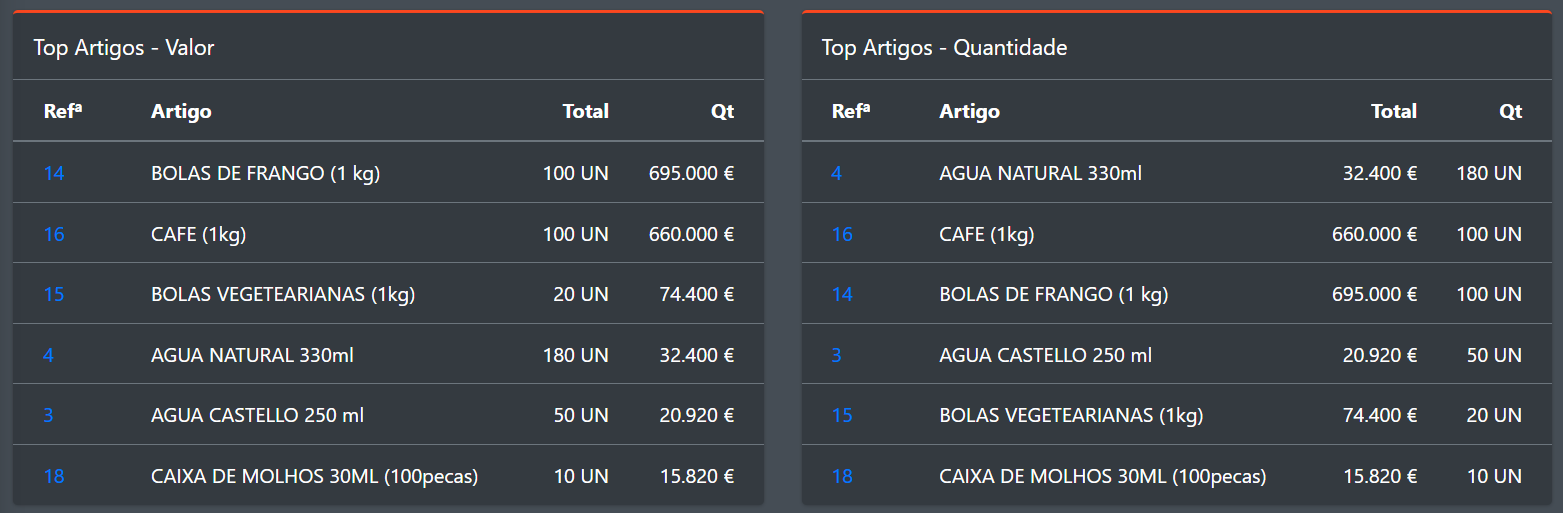This screenshot has width=1563, height=513.
Task: Click reference 3 link in Quantidade table
Action: coord(836,355)
